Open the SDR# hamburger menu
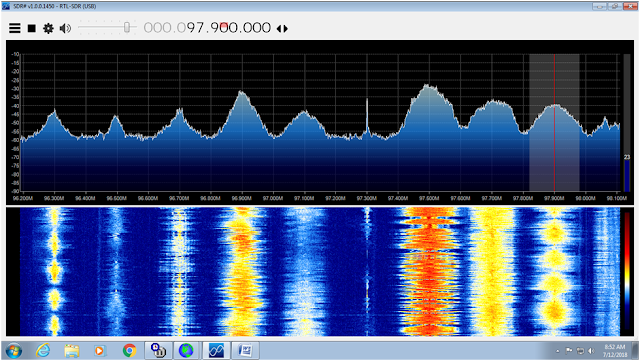The width and height of the screenshot is (640, 361). pos(15,28)
